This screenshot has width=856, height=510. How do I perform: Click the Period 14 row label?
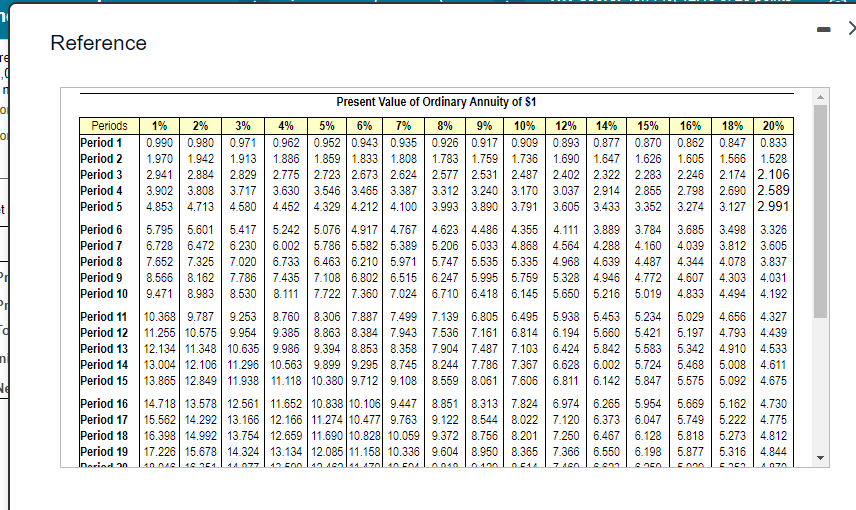(x=104, y=364)
